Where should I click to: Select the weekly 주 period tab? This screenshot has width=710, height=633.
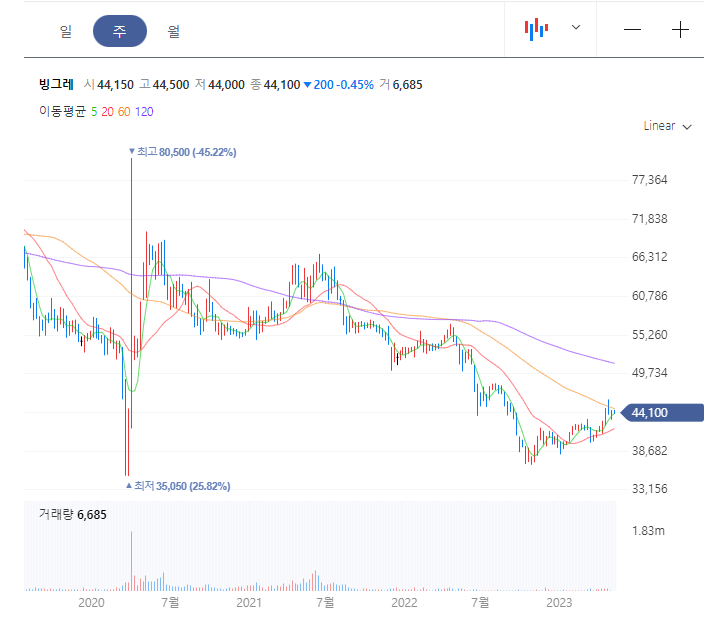120,31
